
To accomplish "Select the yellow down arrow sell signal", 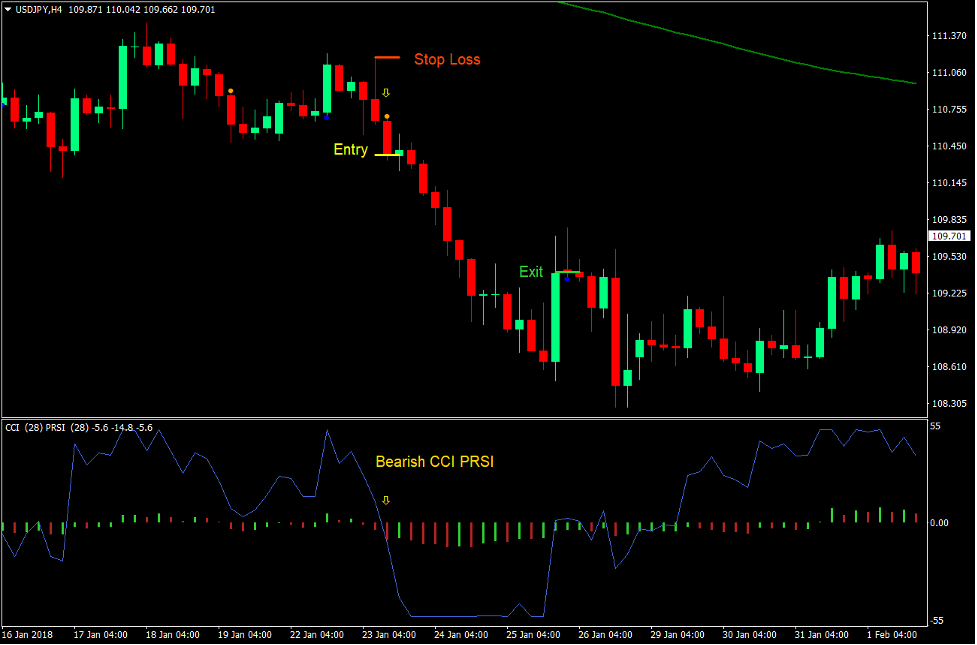I will (385, 92).
